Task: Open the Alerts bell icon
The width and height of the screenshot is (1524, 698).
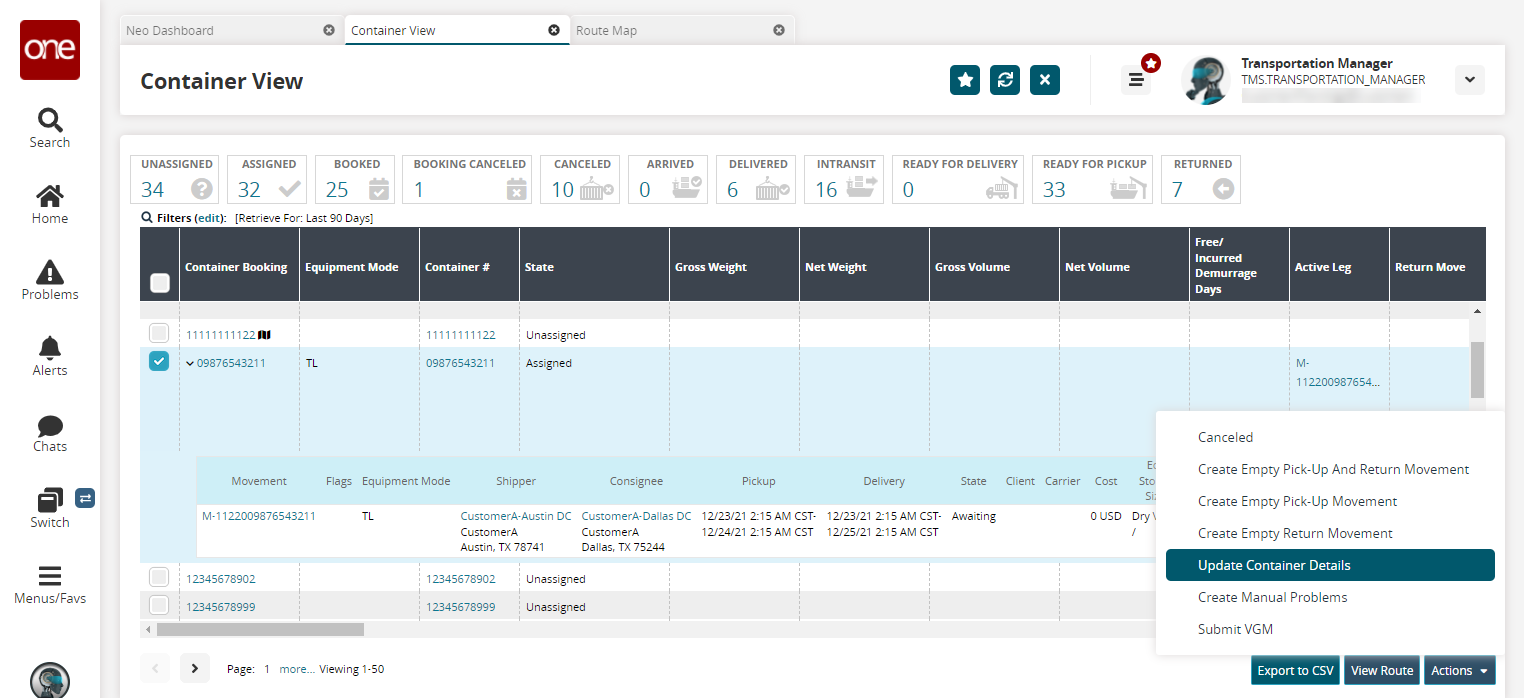Action: coord(49,348)
